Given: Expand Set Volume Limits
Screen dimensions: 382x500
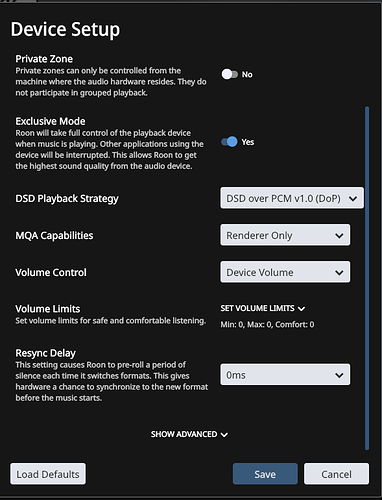Looking at the screenshot, I should coord(263,308).
